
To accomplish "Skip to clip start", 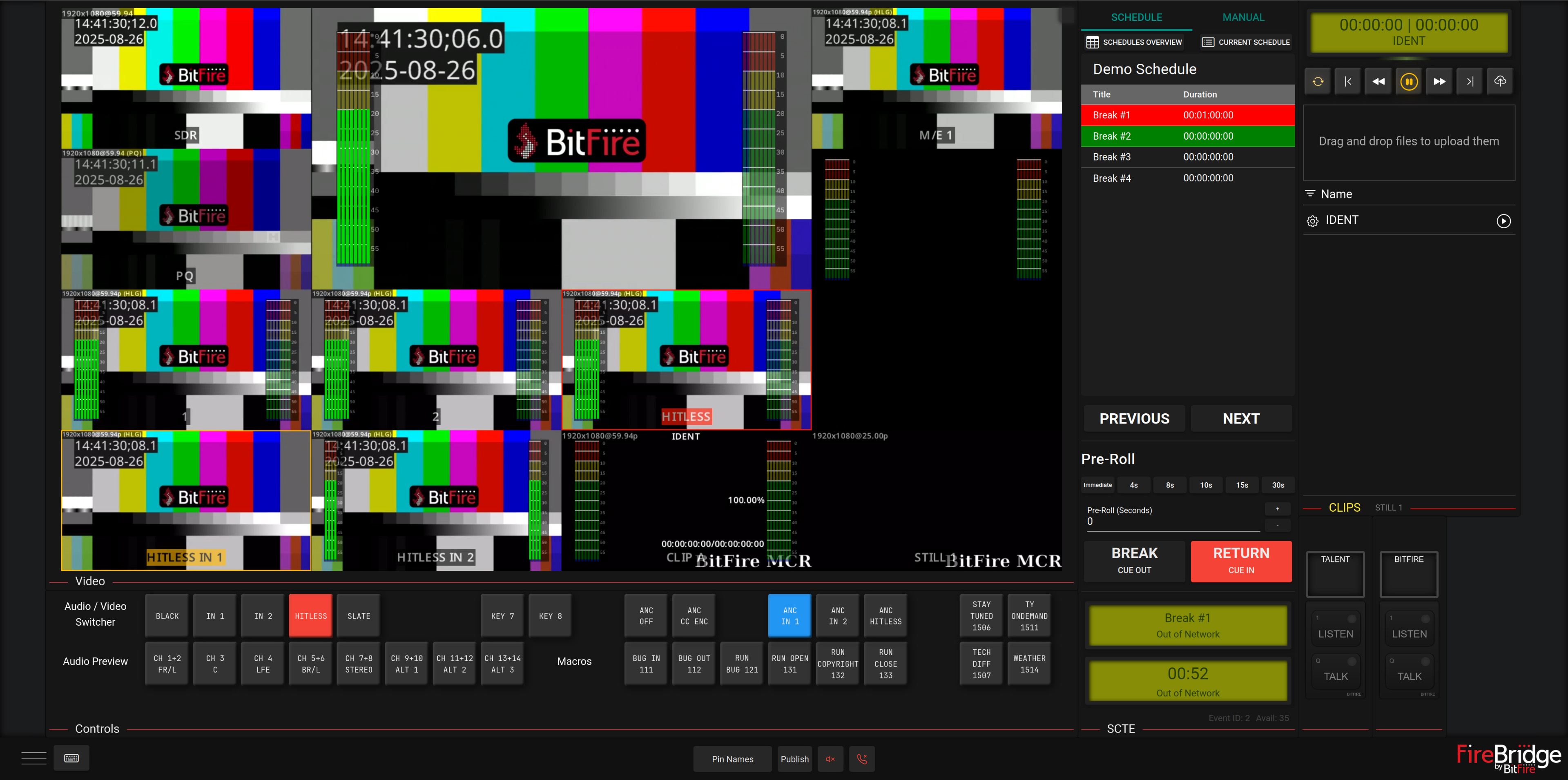I will pos(1348,82).
